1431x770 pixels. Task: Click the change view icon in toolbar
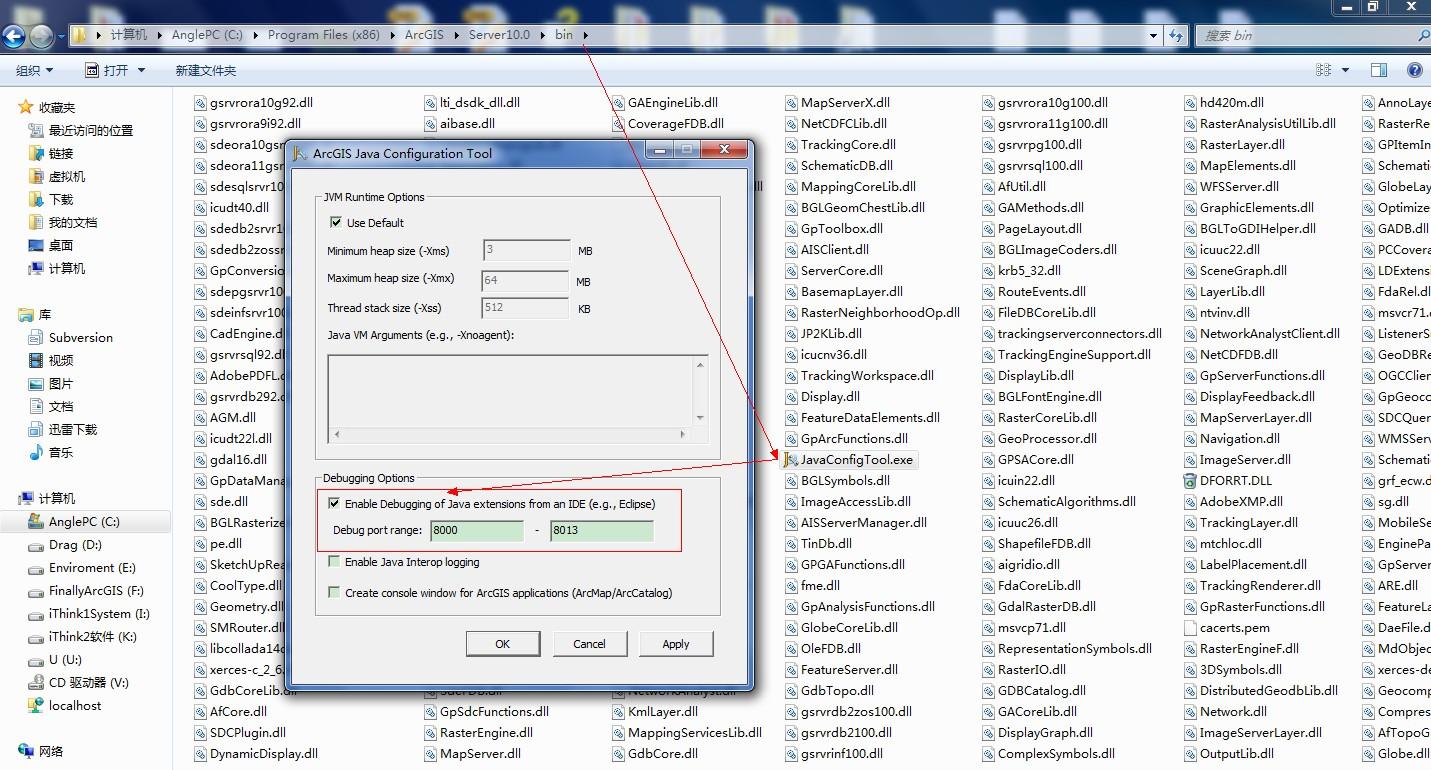(1324, 70)
